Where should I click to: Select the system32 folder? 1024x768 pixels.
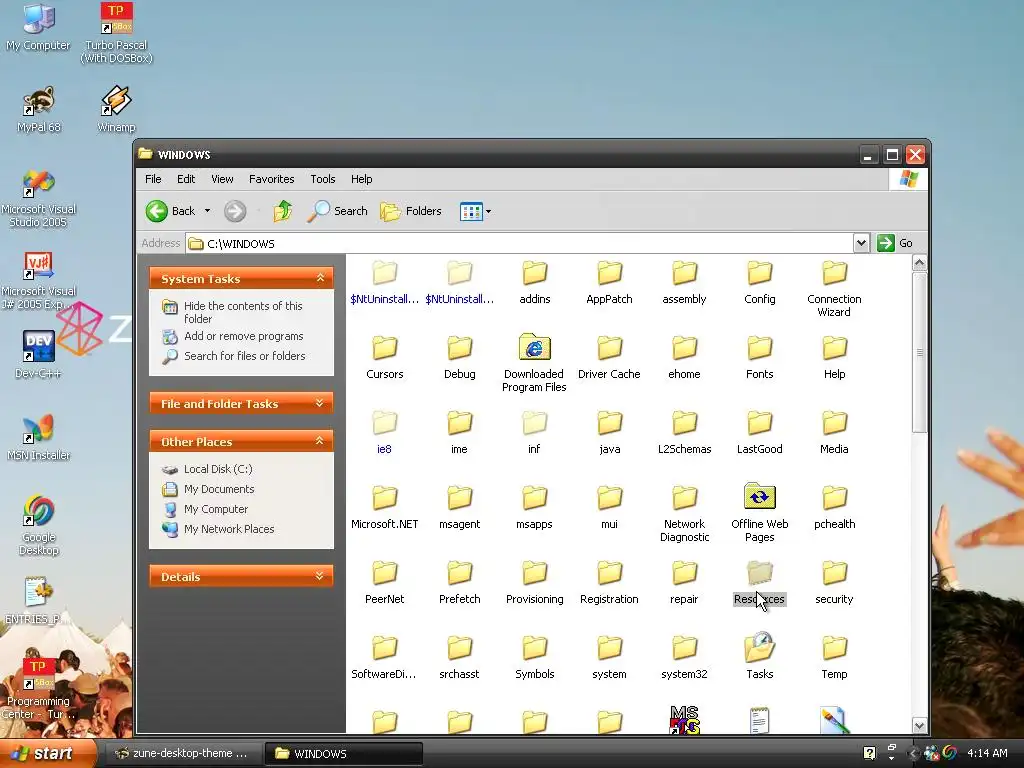click(684, 657)
